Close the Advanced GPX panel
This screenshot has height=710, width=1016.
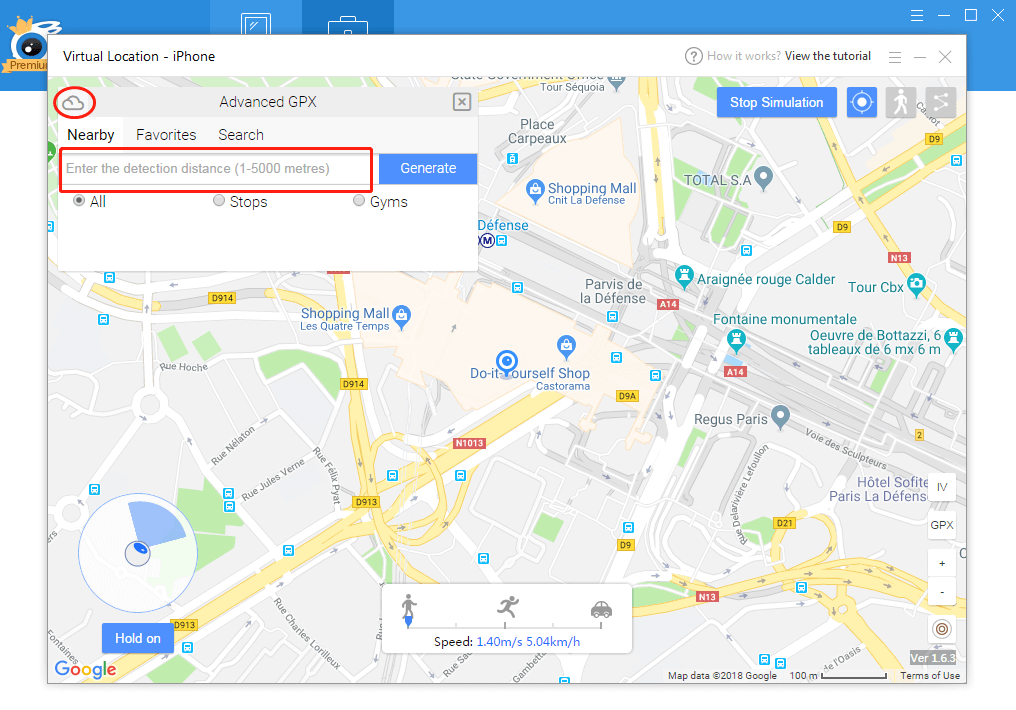(x=461, y=102)
